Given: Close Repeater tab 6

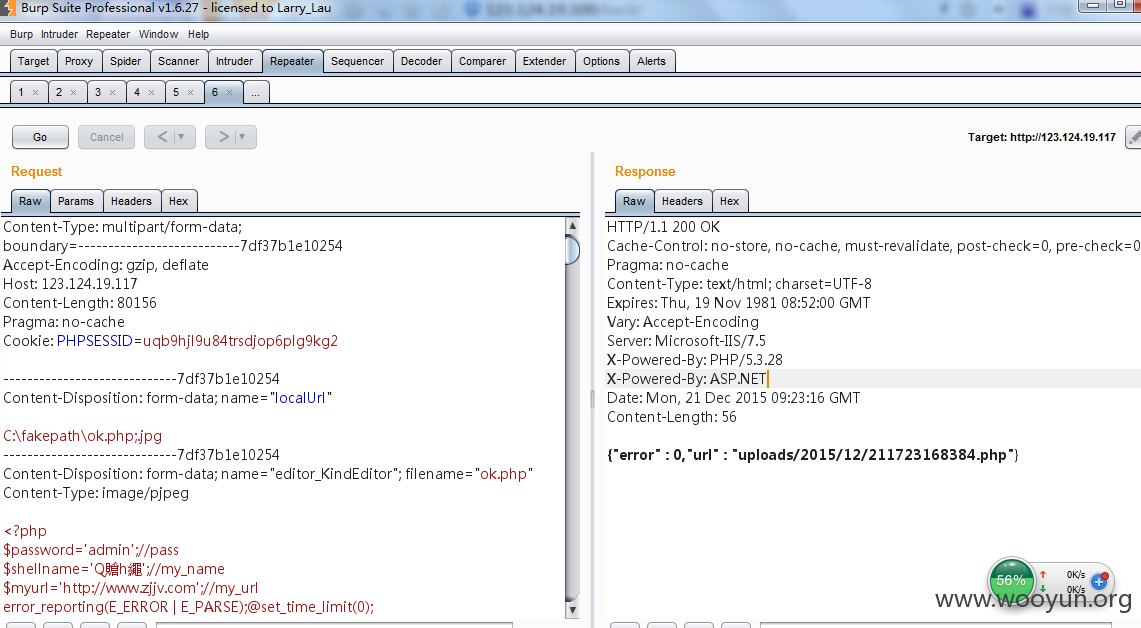Looking at the screenshot, I should tap(229, 92).
